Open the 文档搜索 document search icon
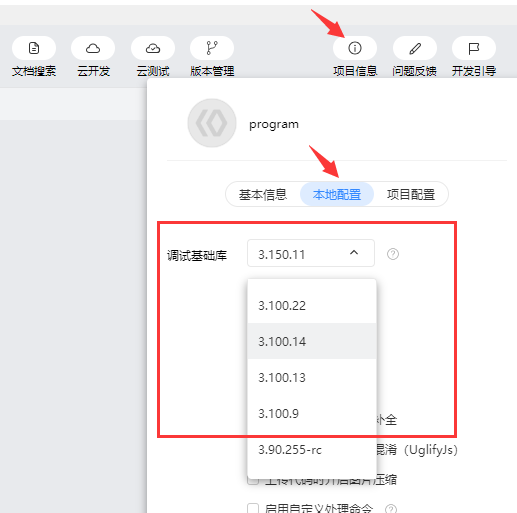 [x=34, y=48]
